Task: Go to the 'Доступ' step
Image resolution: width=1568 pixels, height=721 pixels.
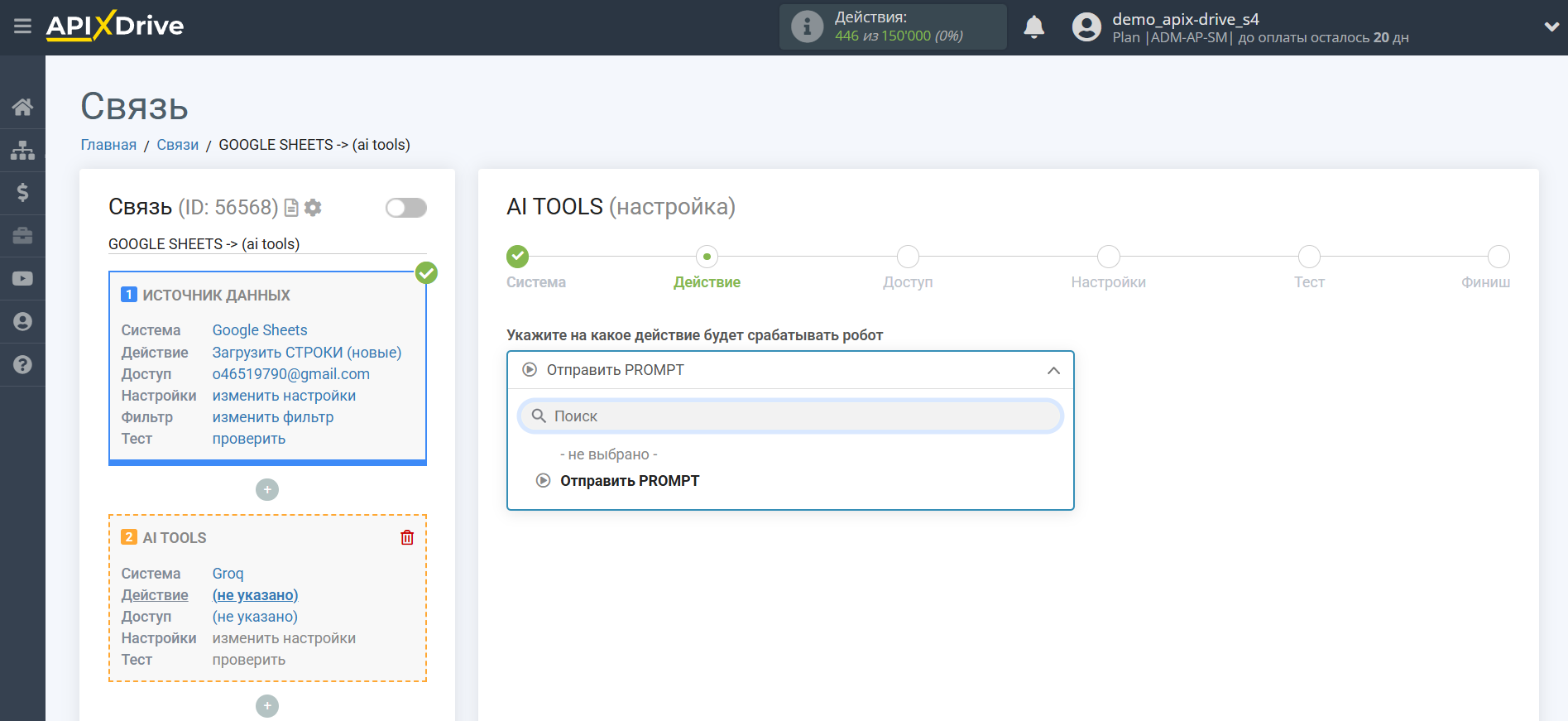Action: 908,257
